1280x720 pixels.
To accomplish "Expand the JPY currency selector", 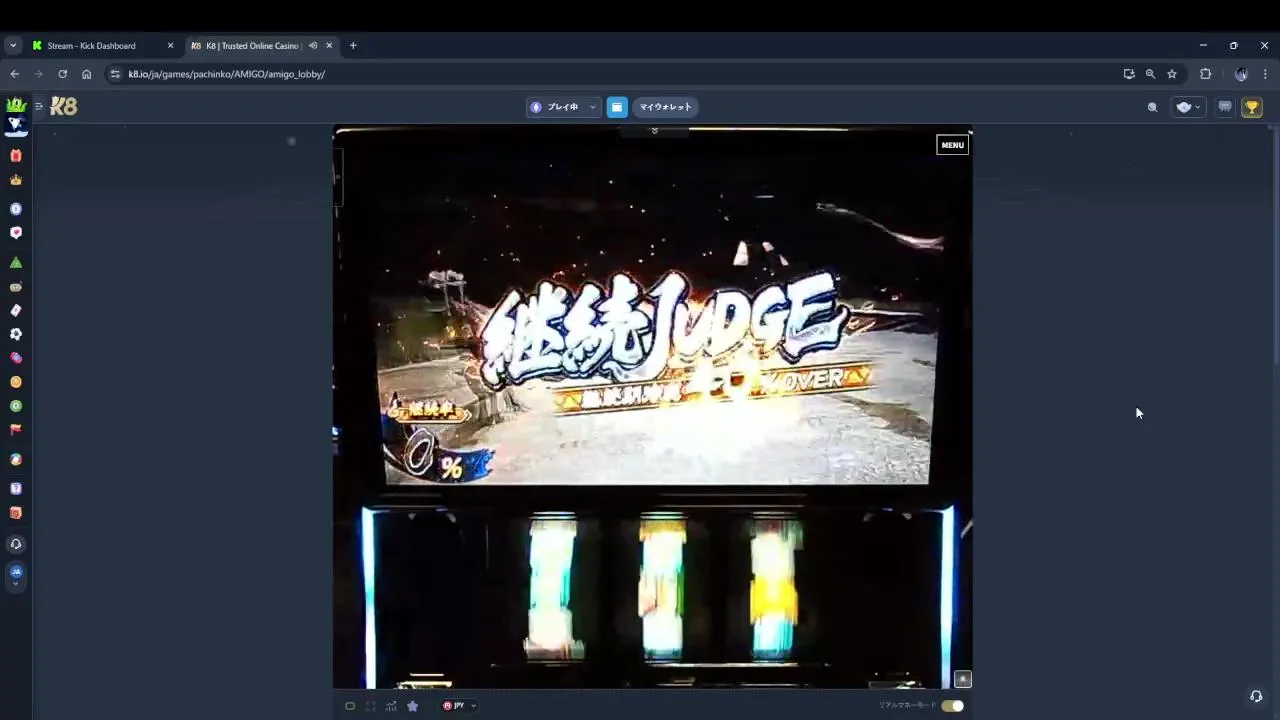I will [459, 706].
